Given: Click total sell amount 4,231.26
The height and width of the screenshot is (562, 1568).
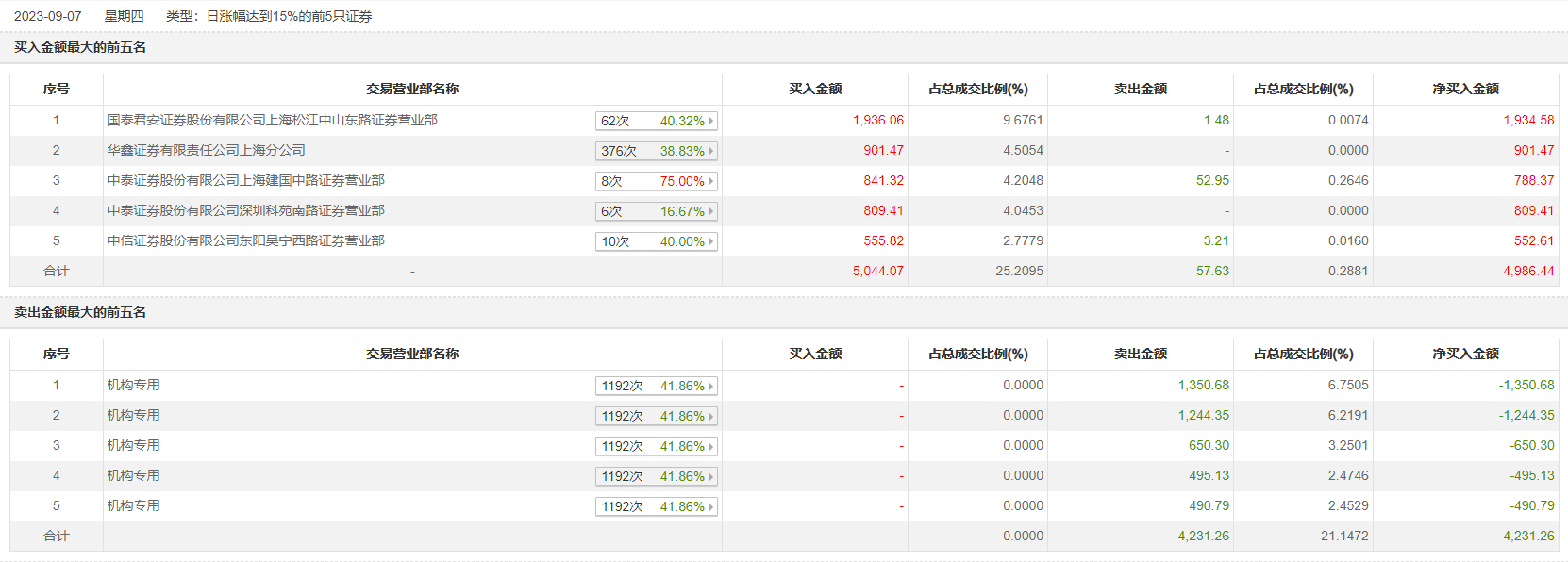Looking at the screenshot, I should pyautogui.click(x=1204, y=536).
